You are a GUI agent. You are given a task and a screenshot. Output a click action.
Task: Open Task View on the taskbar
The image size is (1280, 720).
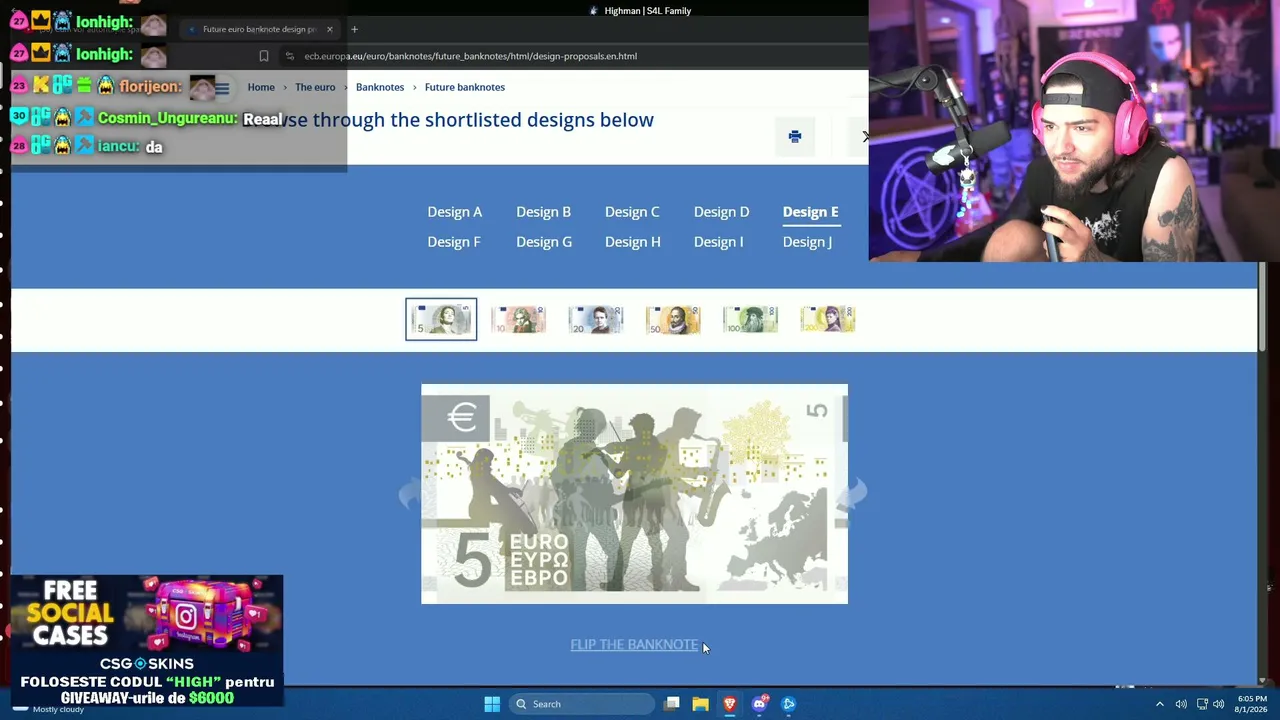pos(672,704)
